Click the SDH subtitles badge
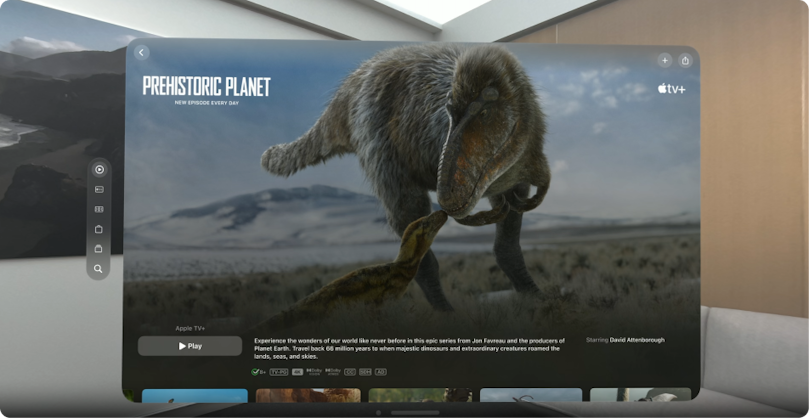Image resolution: width=809 pixels, height=418 pixels. click(365, 372)
